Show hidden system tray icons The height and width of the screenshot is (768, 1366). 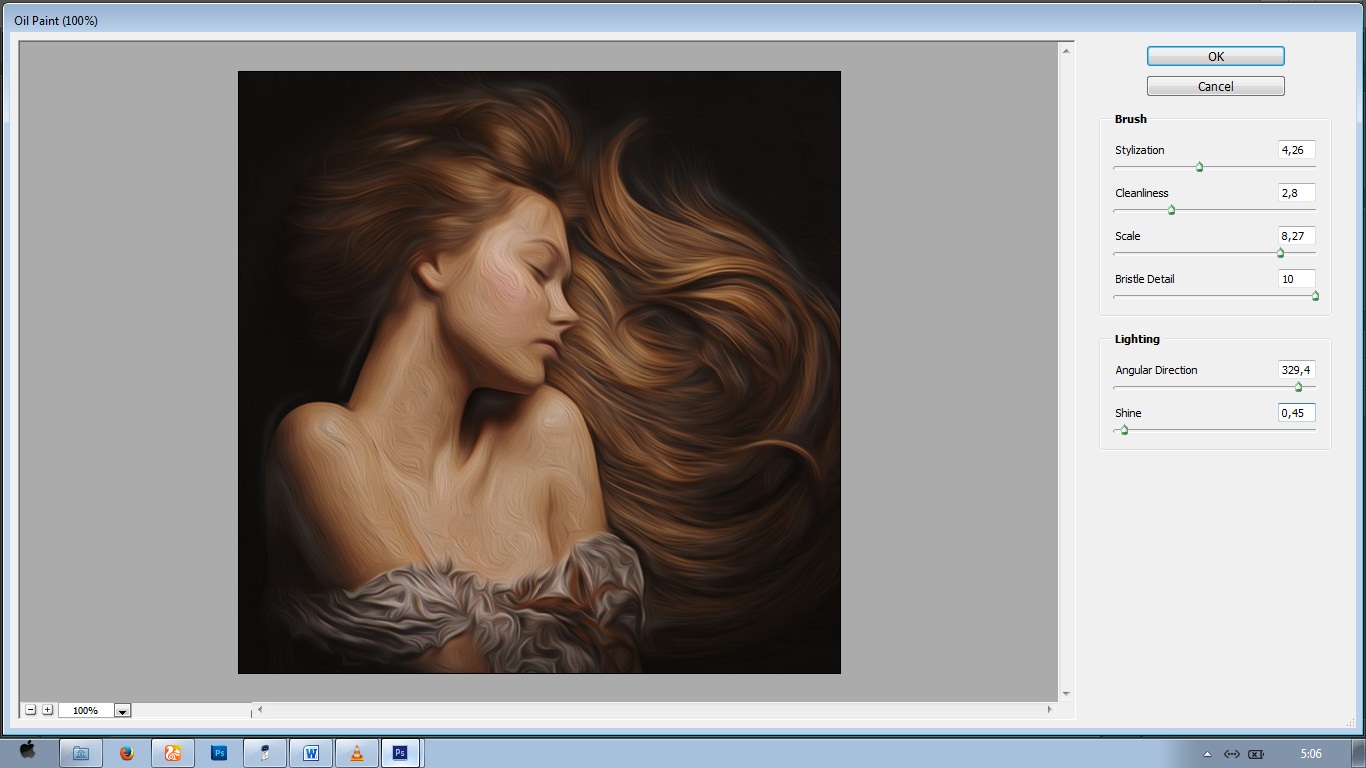coord(1207,754)
